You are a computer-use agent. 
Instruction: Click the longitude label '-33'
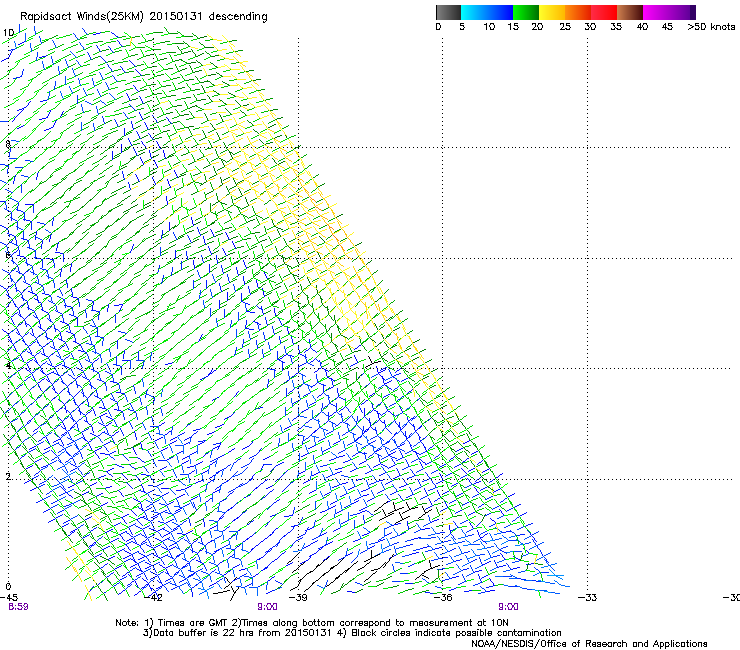coord(588,598)
